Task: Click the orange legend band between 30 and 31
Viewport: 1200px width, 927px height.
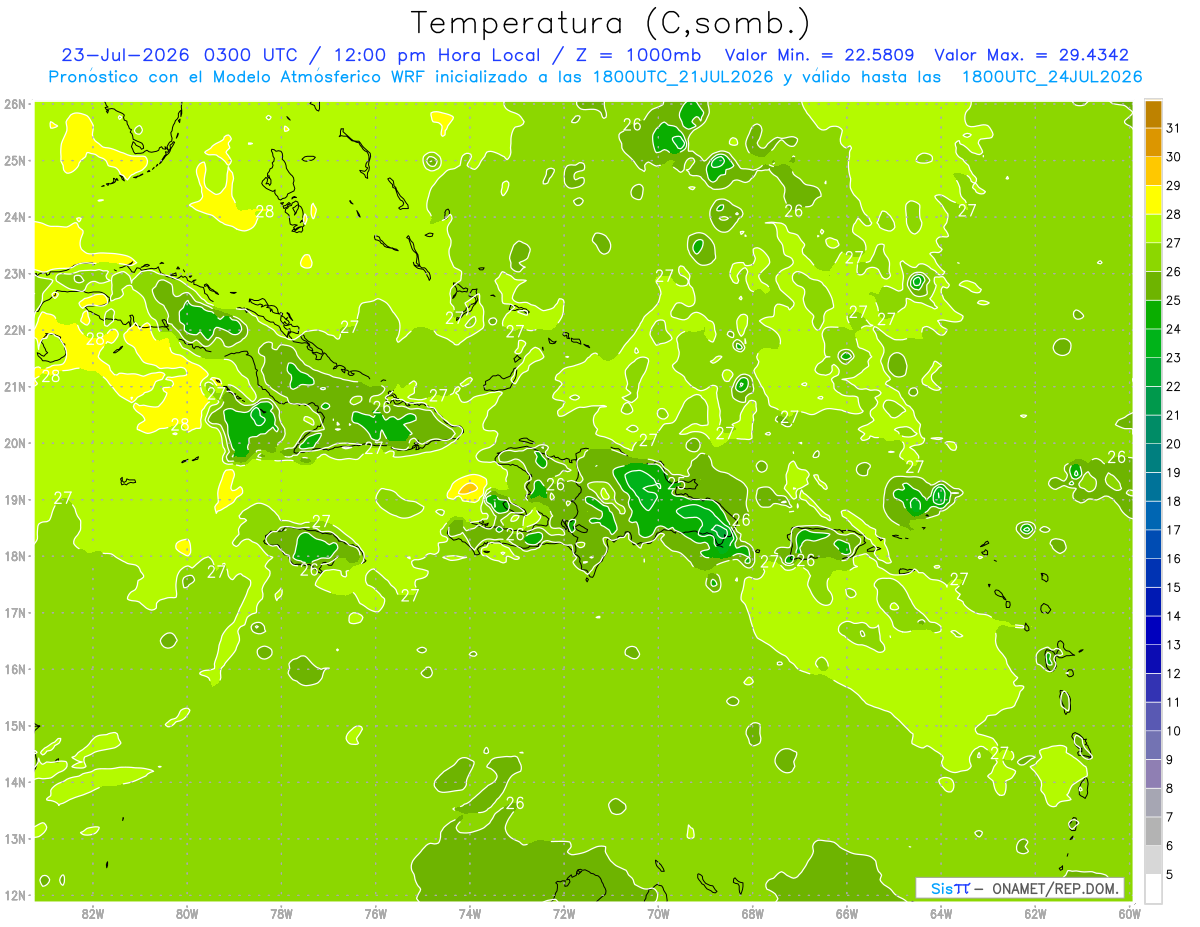Action: [1153, 143]
